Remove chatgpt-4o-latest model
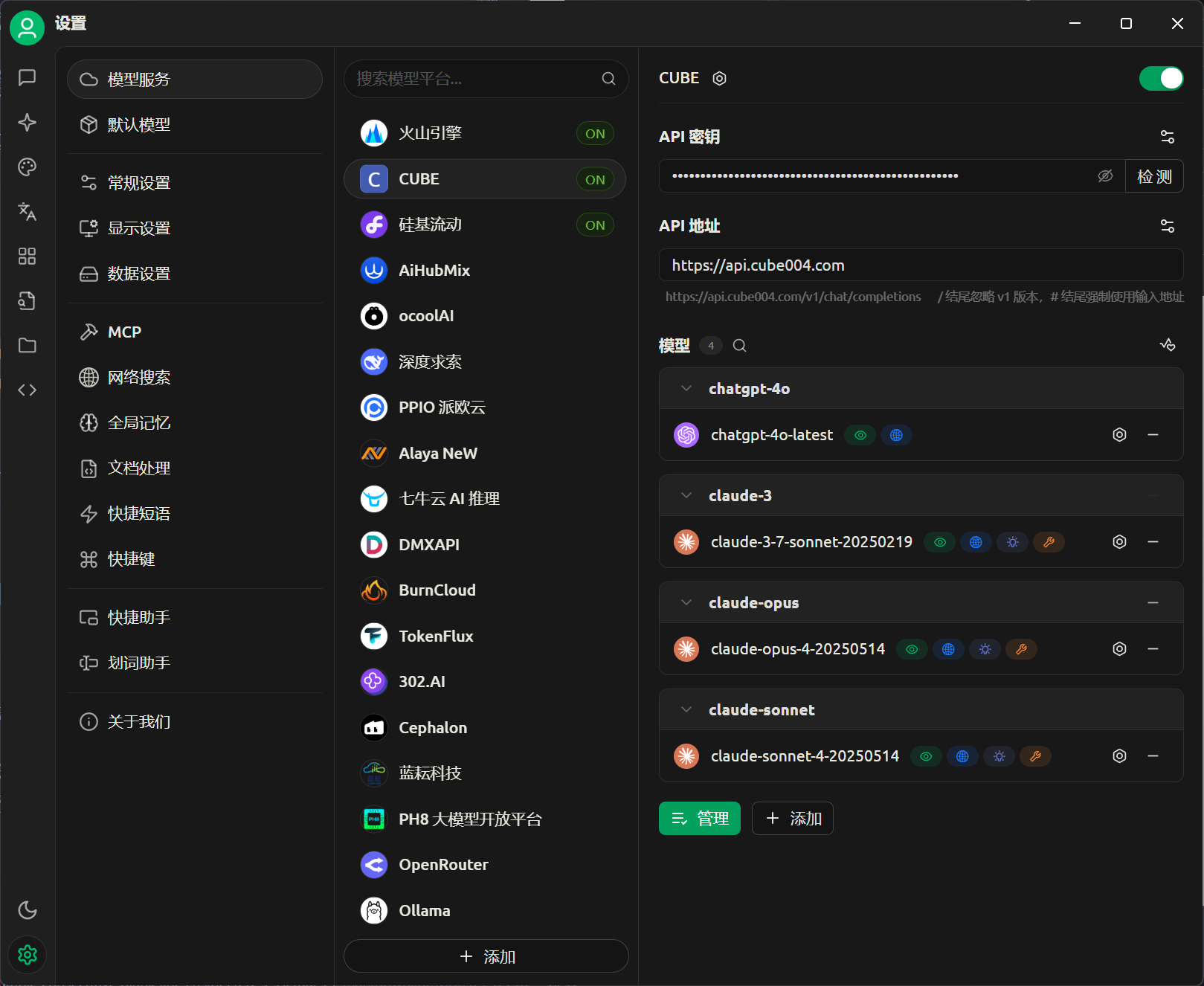The image size is (1204, 986). point(1153,435)
